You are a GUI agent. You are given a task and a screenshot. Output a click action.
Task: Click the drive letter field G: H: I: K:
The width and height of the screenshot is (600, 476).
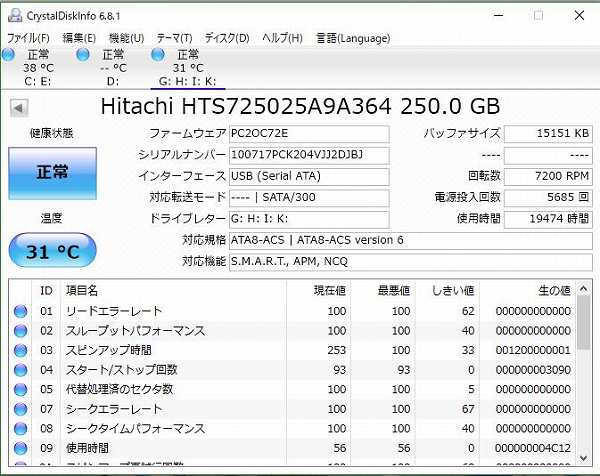pos(309,219)
